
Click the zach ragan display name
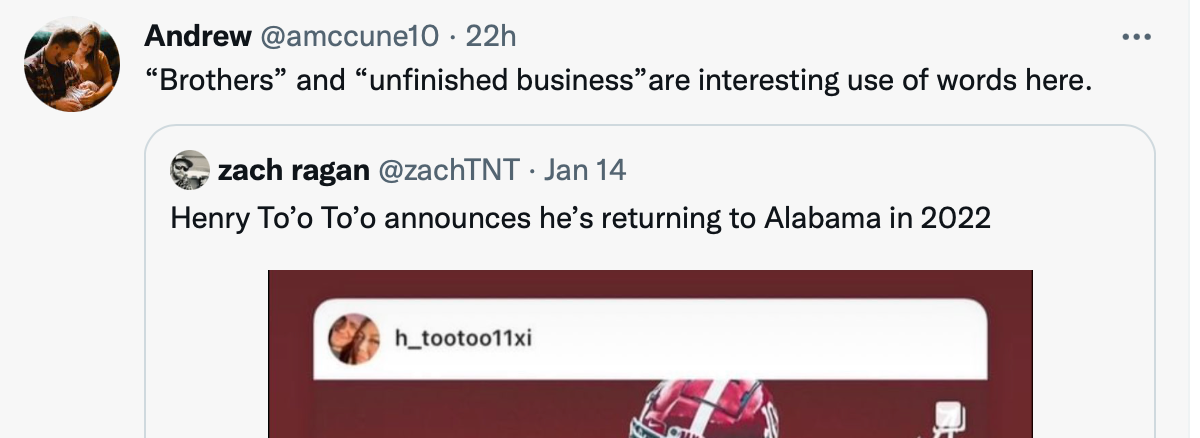pos(292,171)
